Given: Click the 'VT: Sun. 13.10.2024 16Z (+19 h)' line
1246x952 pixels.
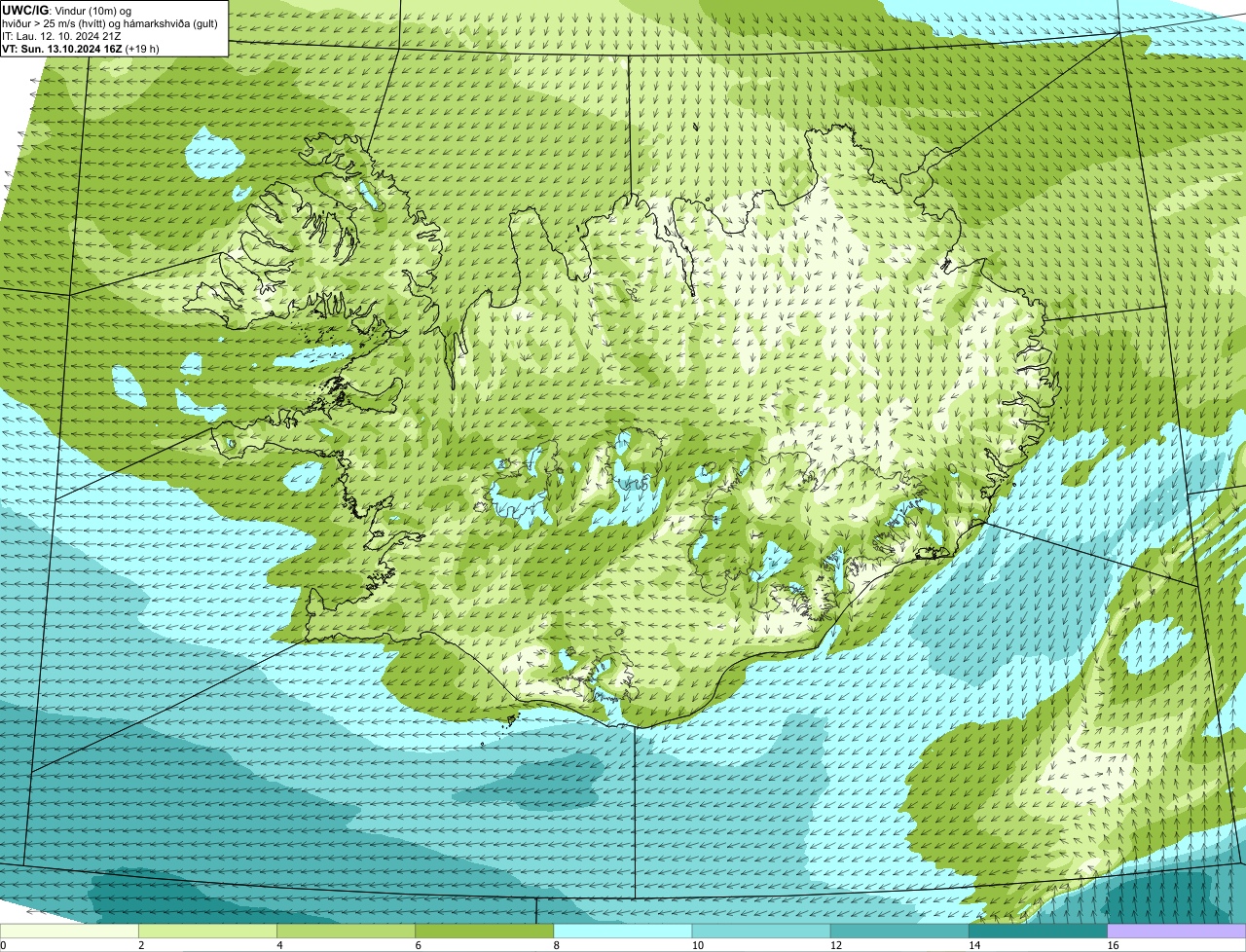Looking at the screenshot, I should pos(81,48).
